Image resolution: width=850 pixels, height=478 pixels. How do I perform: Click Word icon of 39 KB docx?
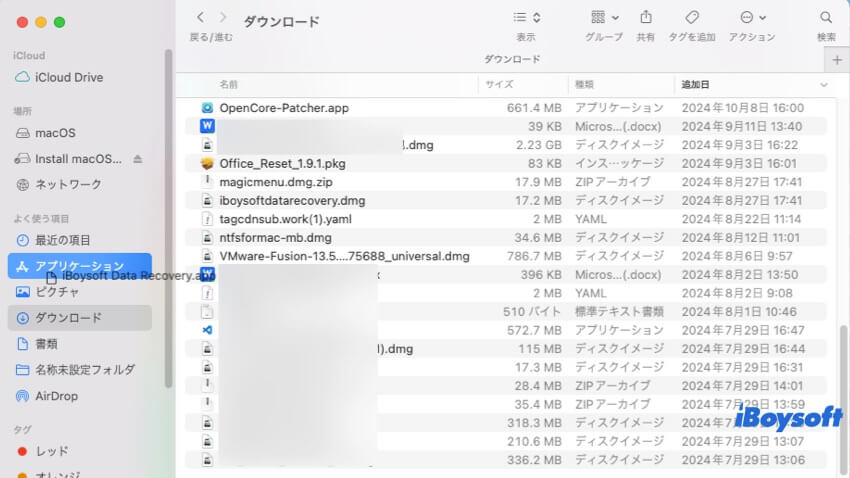(207, 126)
